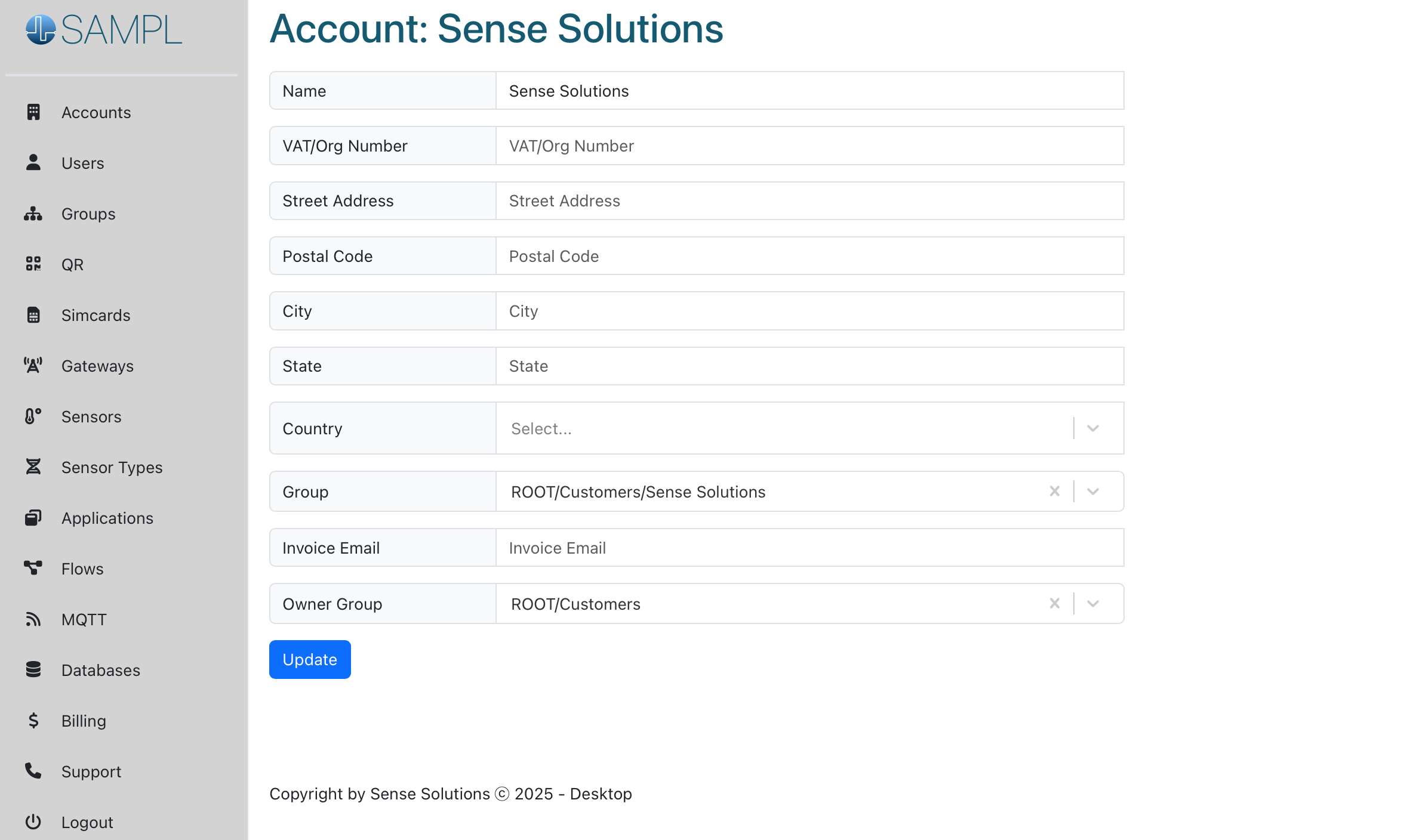
Task: Focus the VAT/Org Number input field
Action: 809,146
